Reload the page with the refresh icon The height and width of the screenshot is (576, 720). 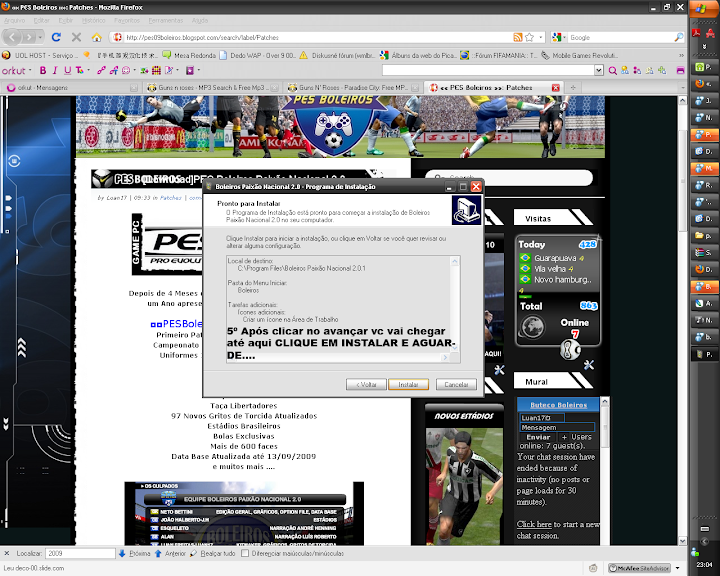[56, 37]
